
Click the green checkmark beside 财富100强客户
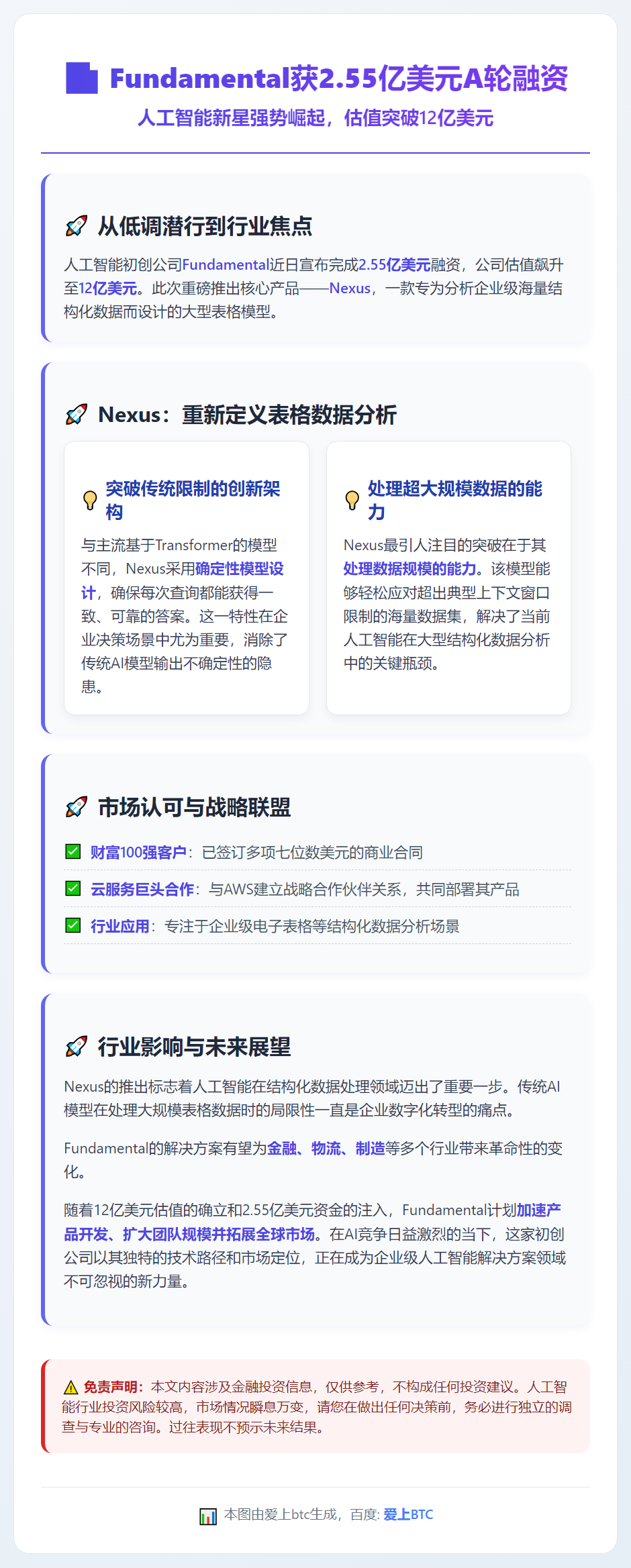tap(73, 851)
